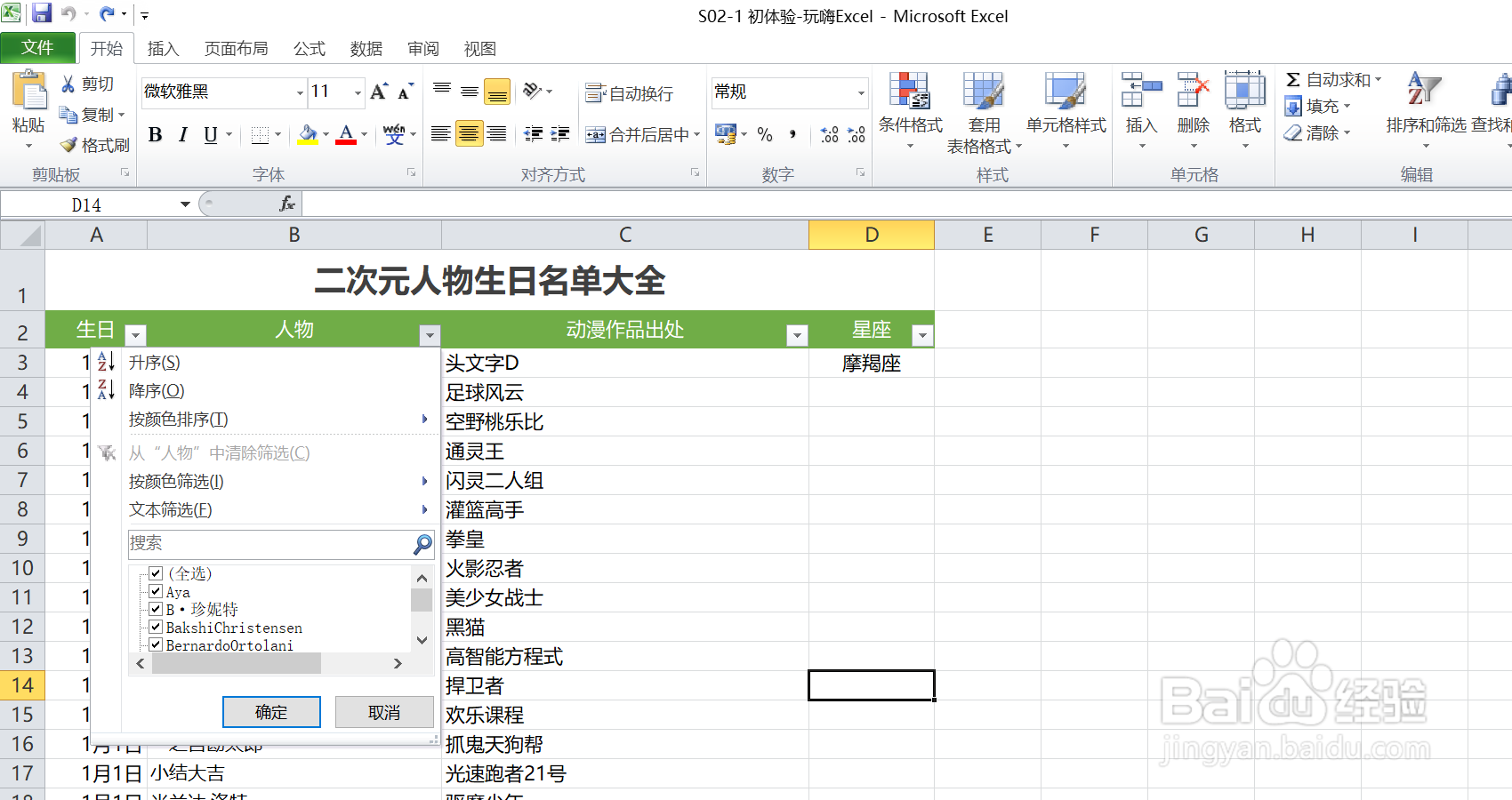Open Conditional Formatting (条件格式)

[x=910, y=110]
